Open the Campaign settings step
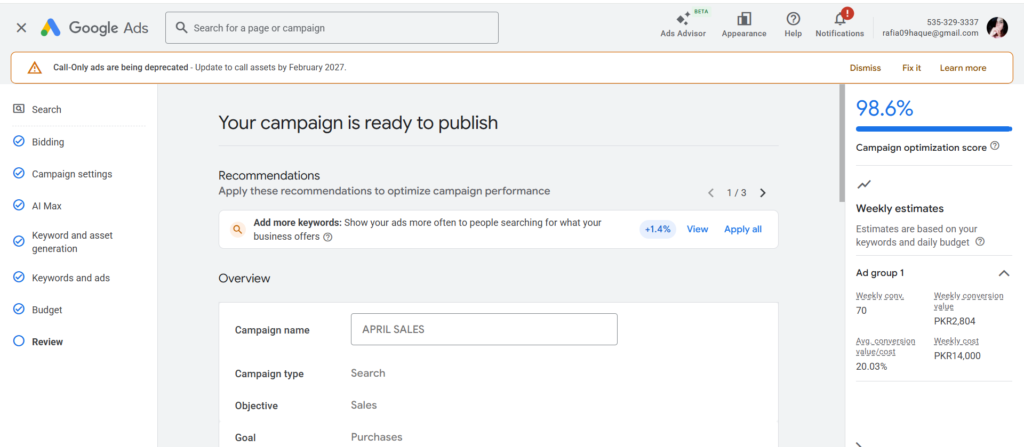The width and height of the screenshot is (1024, 447). pos(72,174)
